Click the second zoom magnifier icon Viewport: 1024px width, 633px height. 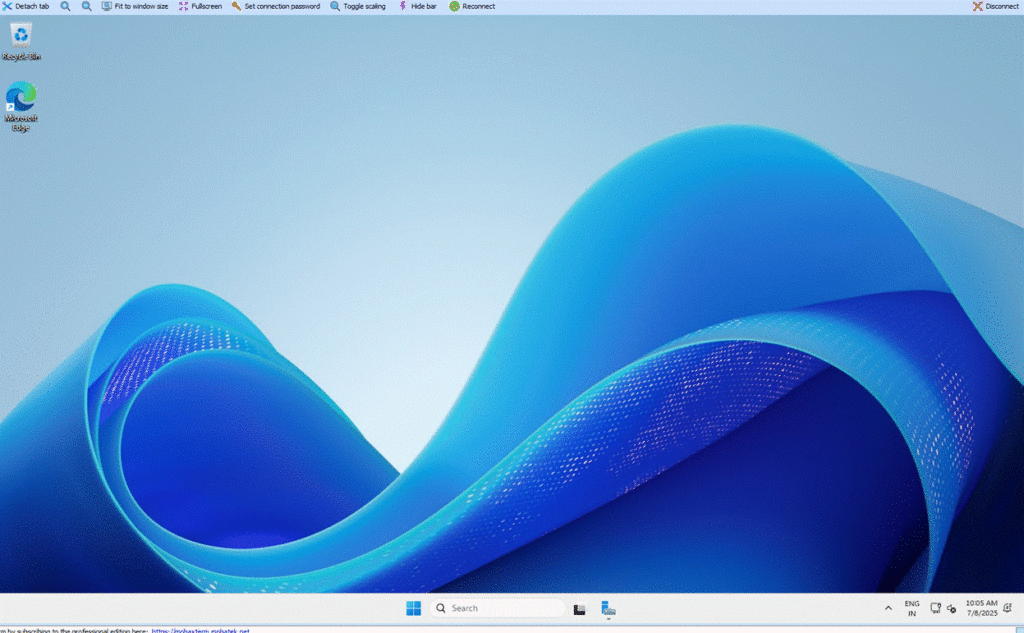86,6
